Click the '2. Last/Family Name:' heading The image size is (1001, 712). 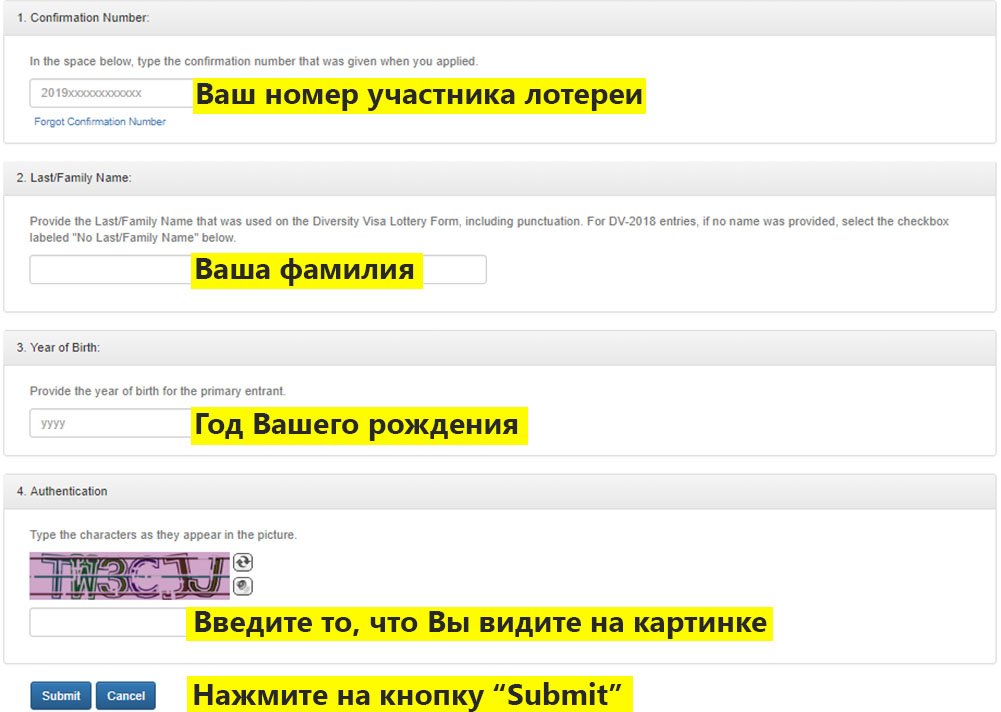click(74, 178)
